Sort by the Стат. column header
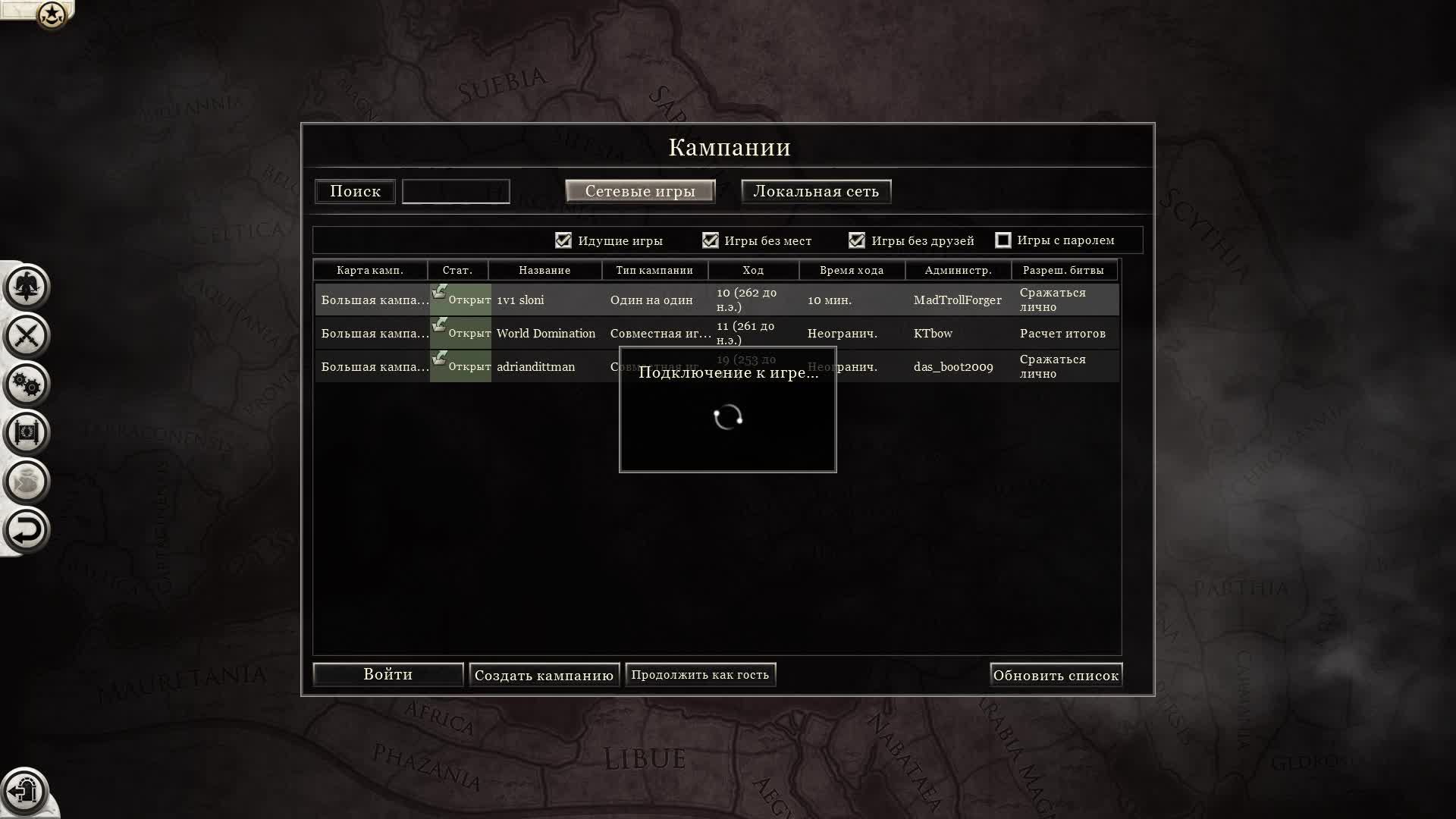 coord(457,270)
